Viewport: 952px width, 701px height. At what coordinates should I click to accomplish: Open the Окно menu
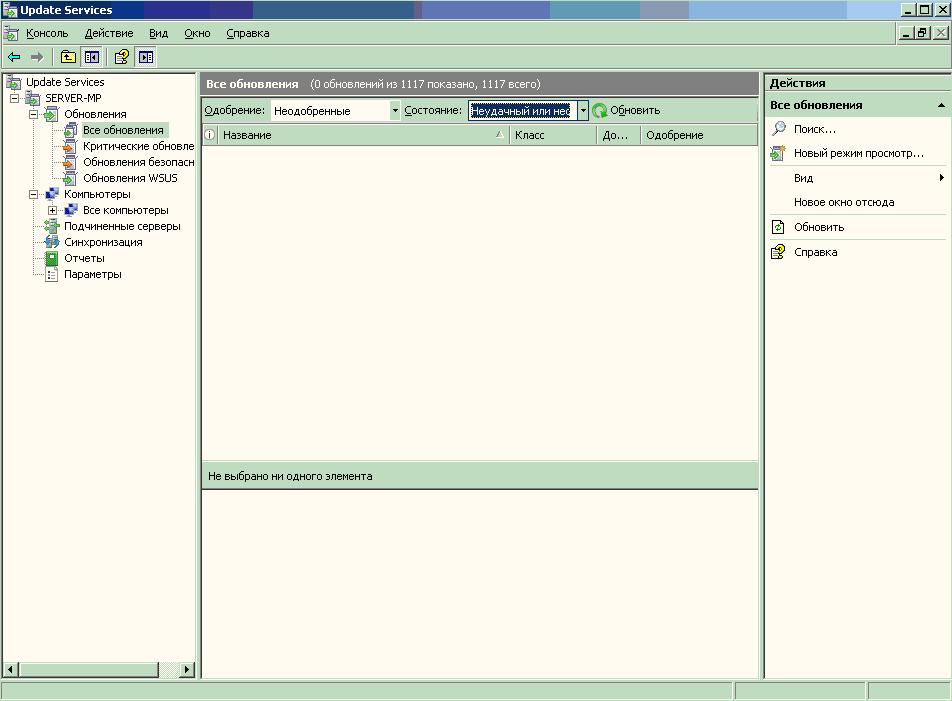click(x=197, y=33)
